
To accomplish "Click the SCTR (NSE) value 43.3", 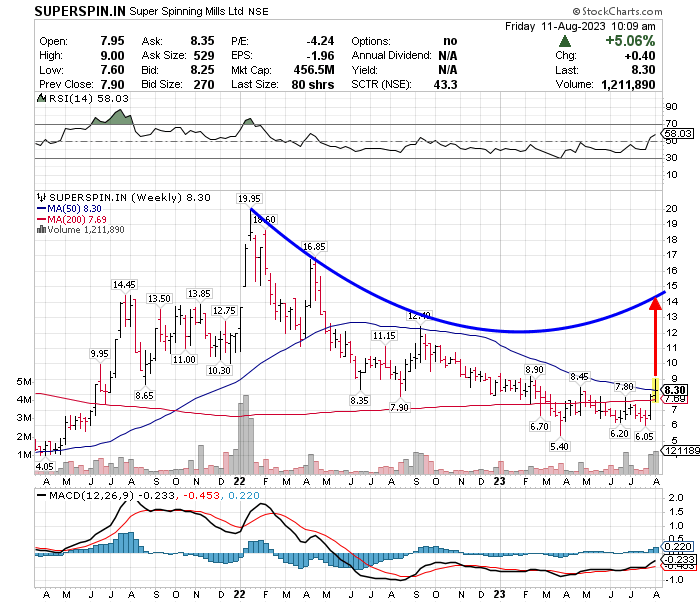I will pos(446,85).
